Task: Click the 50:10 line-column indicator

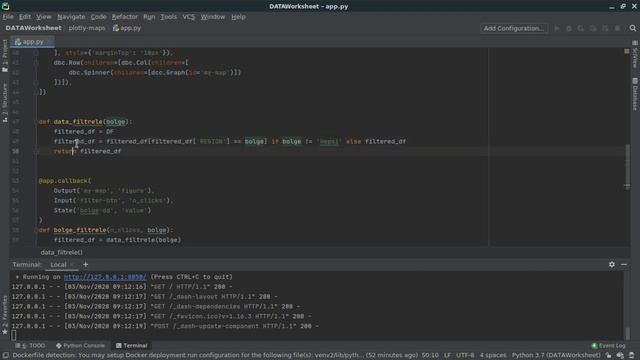Action: pyautogui.click(x=430, y=355)
